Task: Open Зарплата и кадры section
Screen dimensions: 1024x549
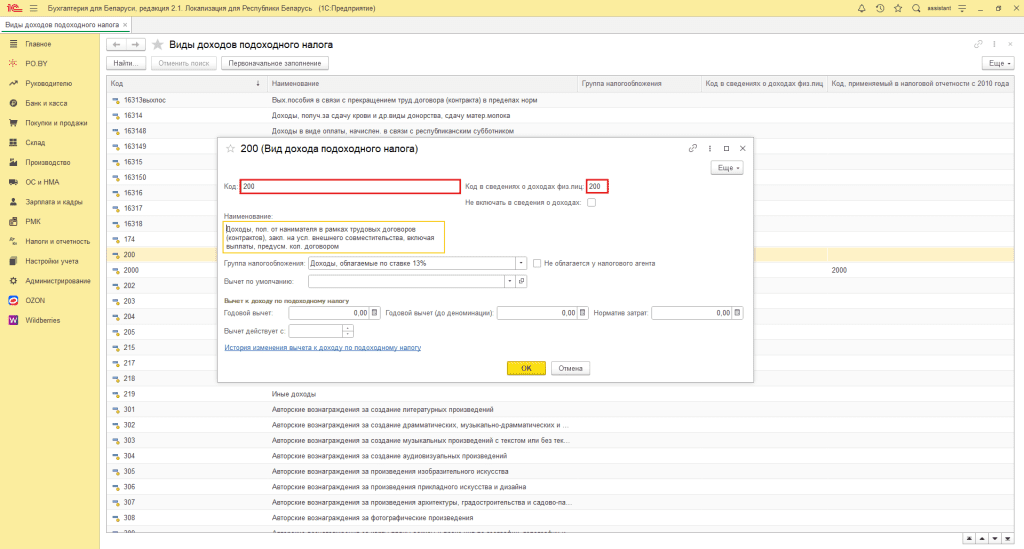Action: 54,202
